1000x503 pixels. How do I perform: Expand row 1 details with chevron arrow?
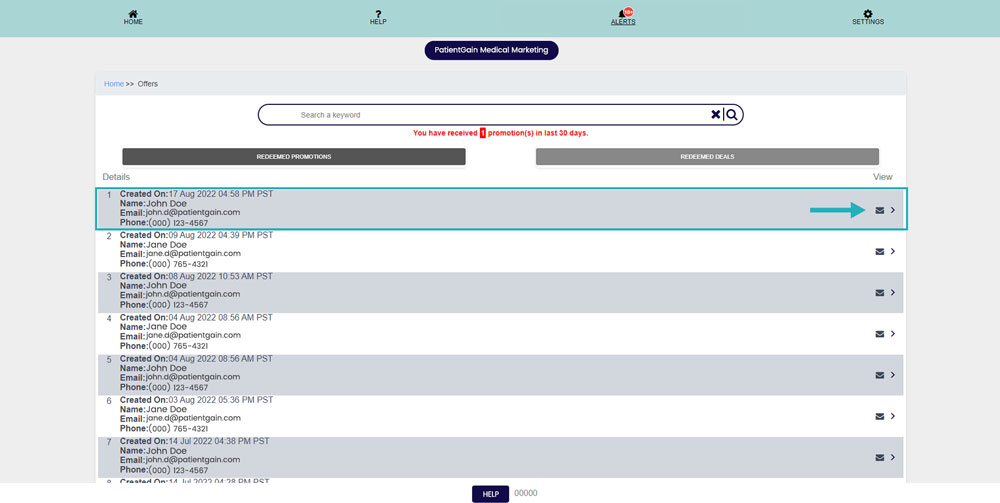[893, 210]
